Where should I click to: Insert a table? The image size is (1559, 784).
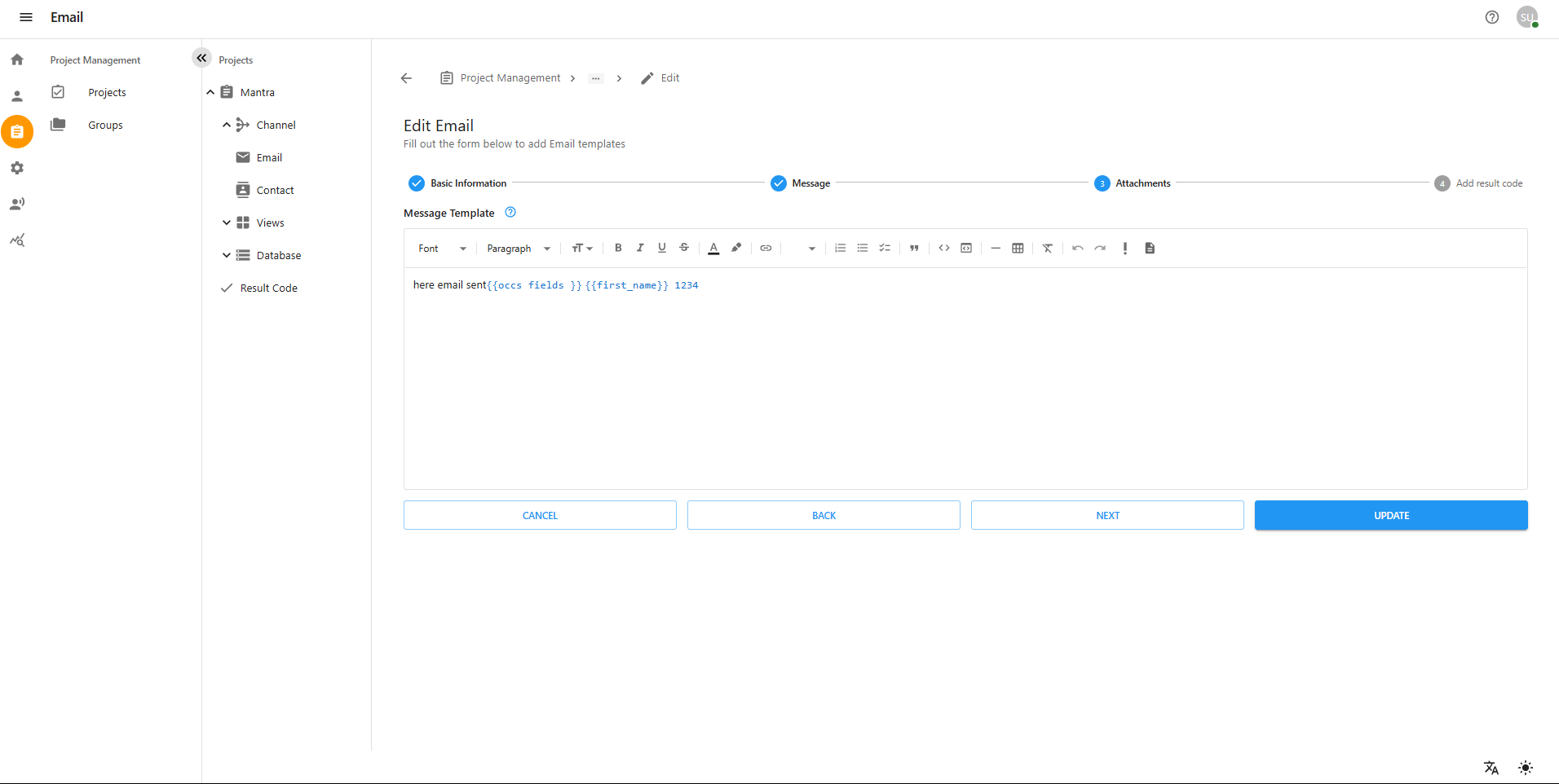click(x=1018, y=248)
